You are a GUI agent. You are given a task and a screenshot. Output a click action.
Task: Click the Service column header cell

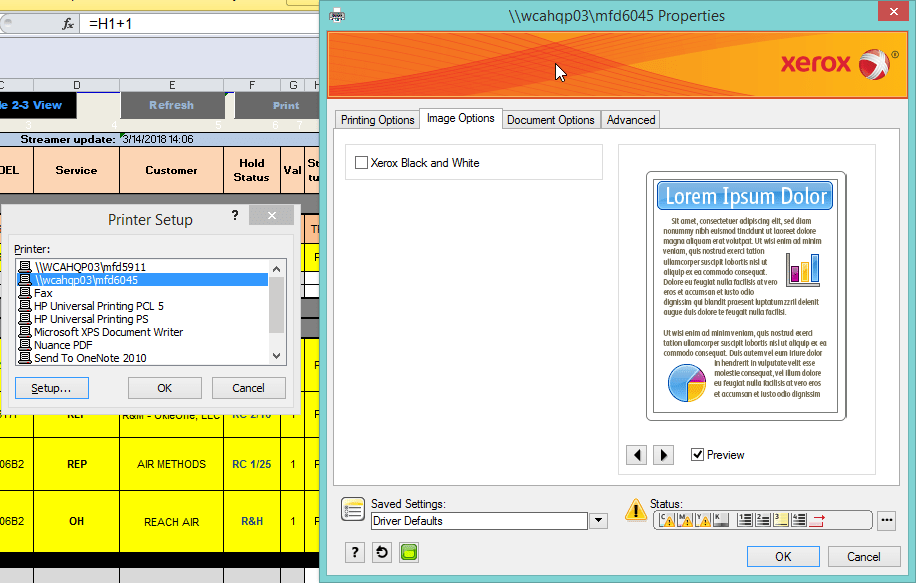click(77, 170)
